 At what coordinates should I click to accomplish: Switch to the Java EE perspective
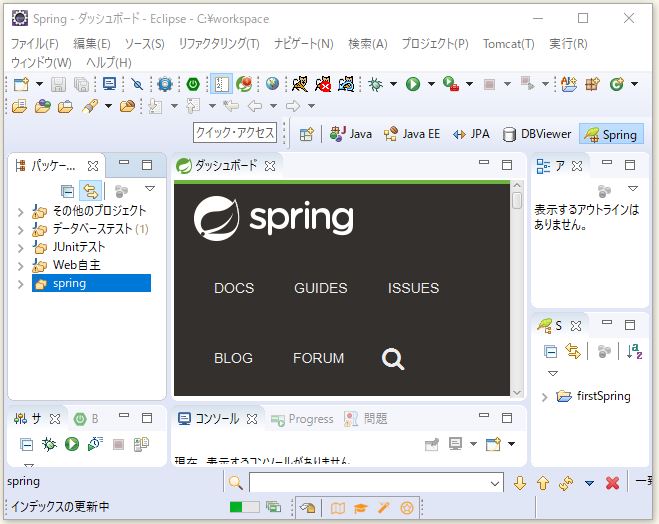coord(411,134)
